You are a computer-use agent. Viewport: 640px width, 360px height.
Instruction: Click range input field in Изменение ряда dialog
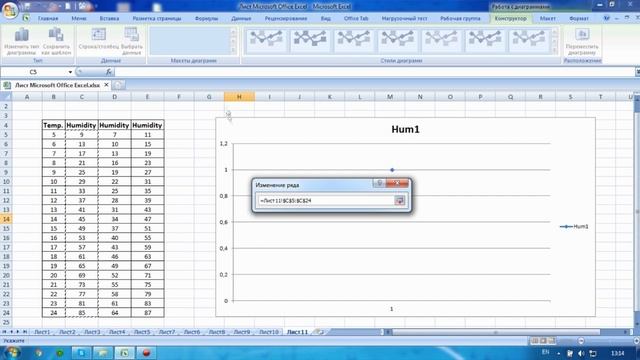tap(325, 200)
